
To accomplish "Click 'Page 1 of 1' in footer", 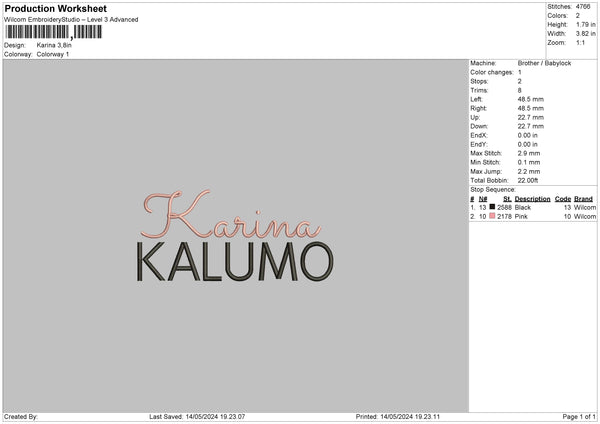I will [579, 417].
